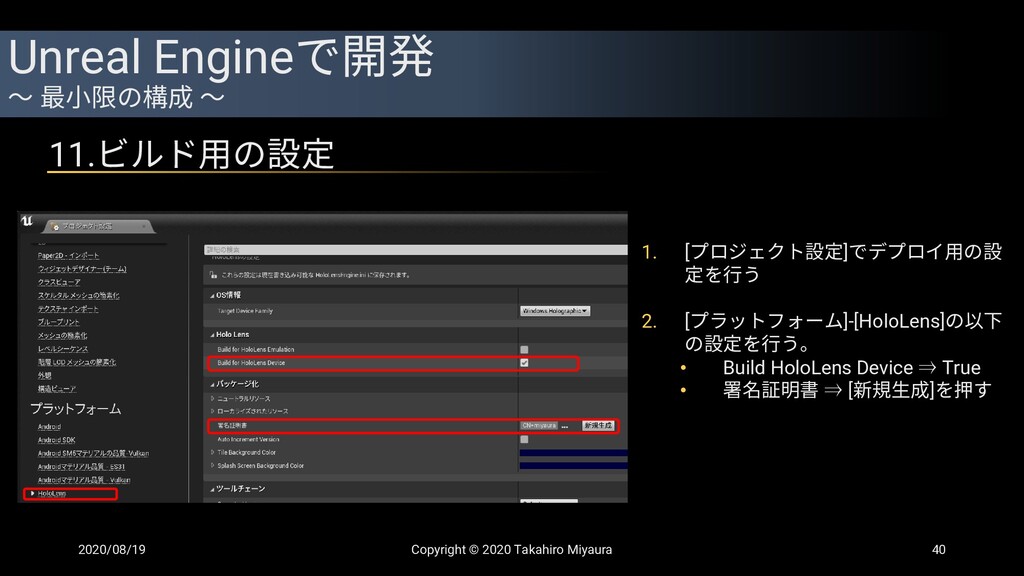1024x576 pixels.
Task: Uncheck Build for HoloLens Device
Action: (524, 363)
